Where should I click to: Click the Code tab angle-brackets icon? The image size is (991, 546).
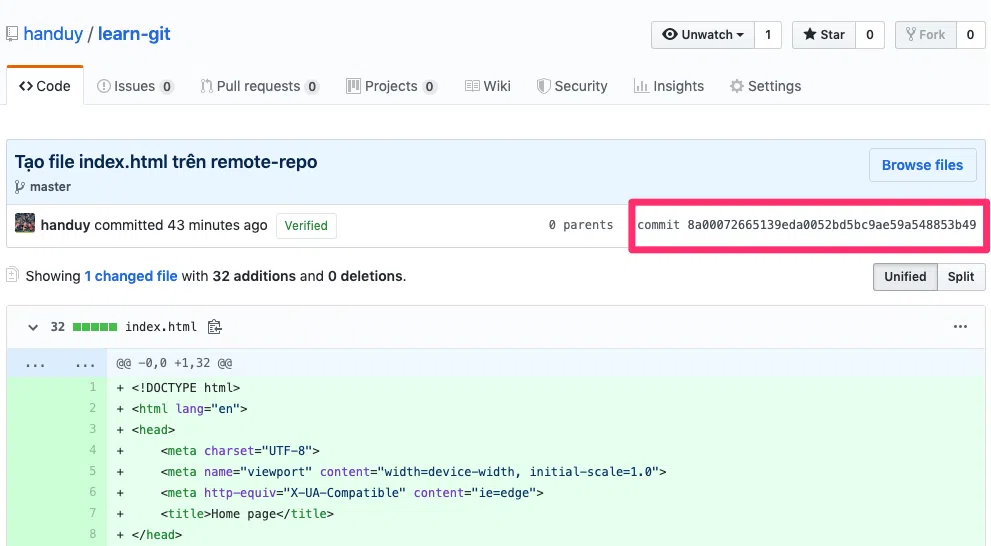pyautogui.click(x=26, y=86)
